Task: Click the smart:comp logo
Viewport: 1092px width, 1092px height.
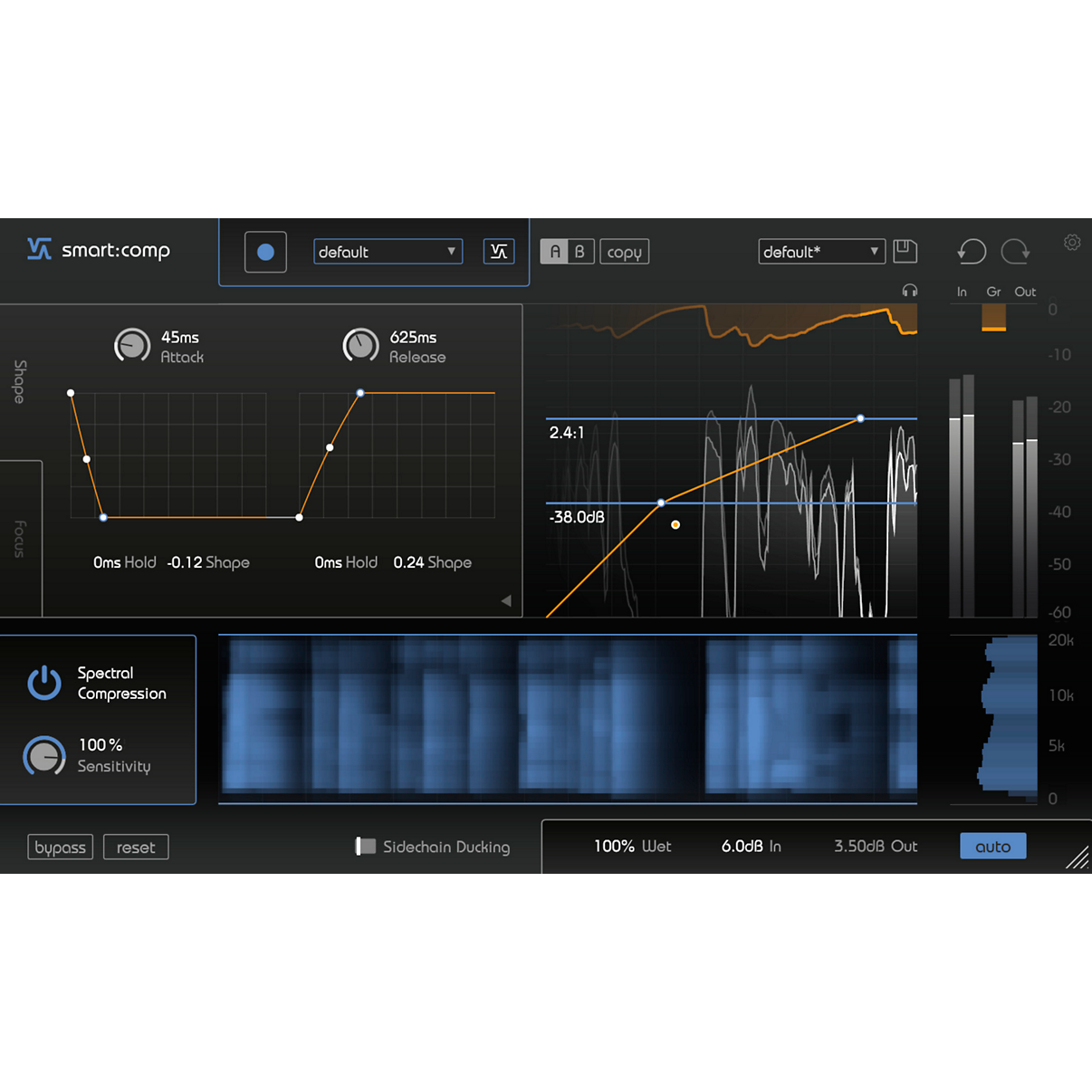Action: (x=97, y=251)
